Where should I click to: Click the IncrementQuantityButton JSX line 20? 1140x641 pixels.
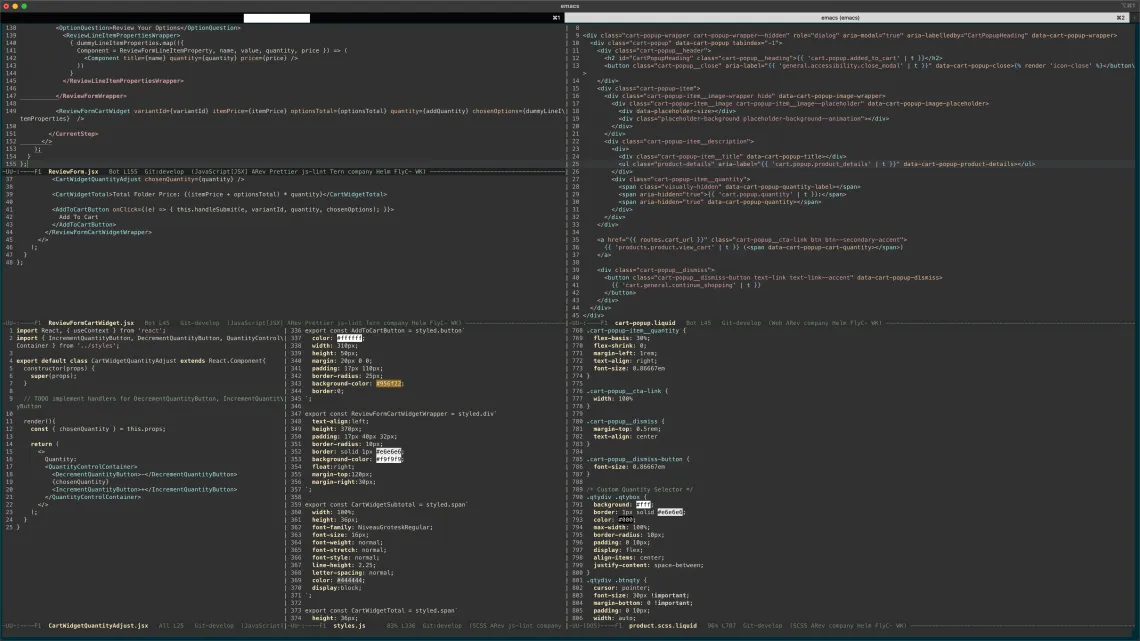point(144,489)
